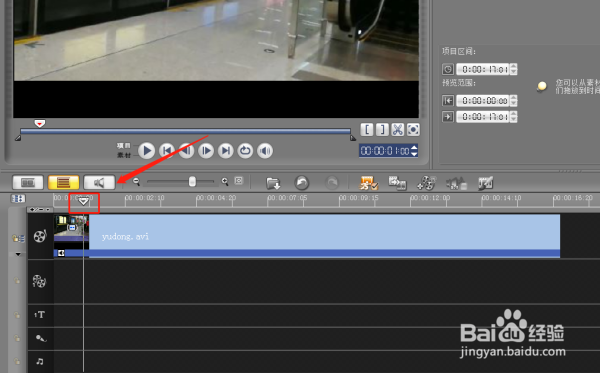Toggle smart proxy option

click(x=368, y=183)
